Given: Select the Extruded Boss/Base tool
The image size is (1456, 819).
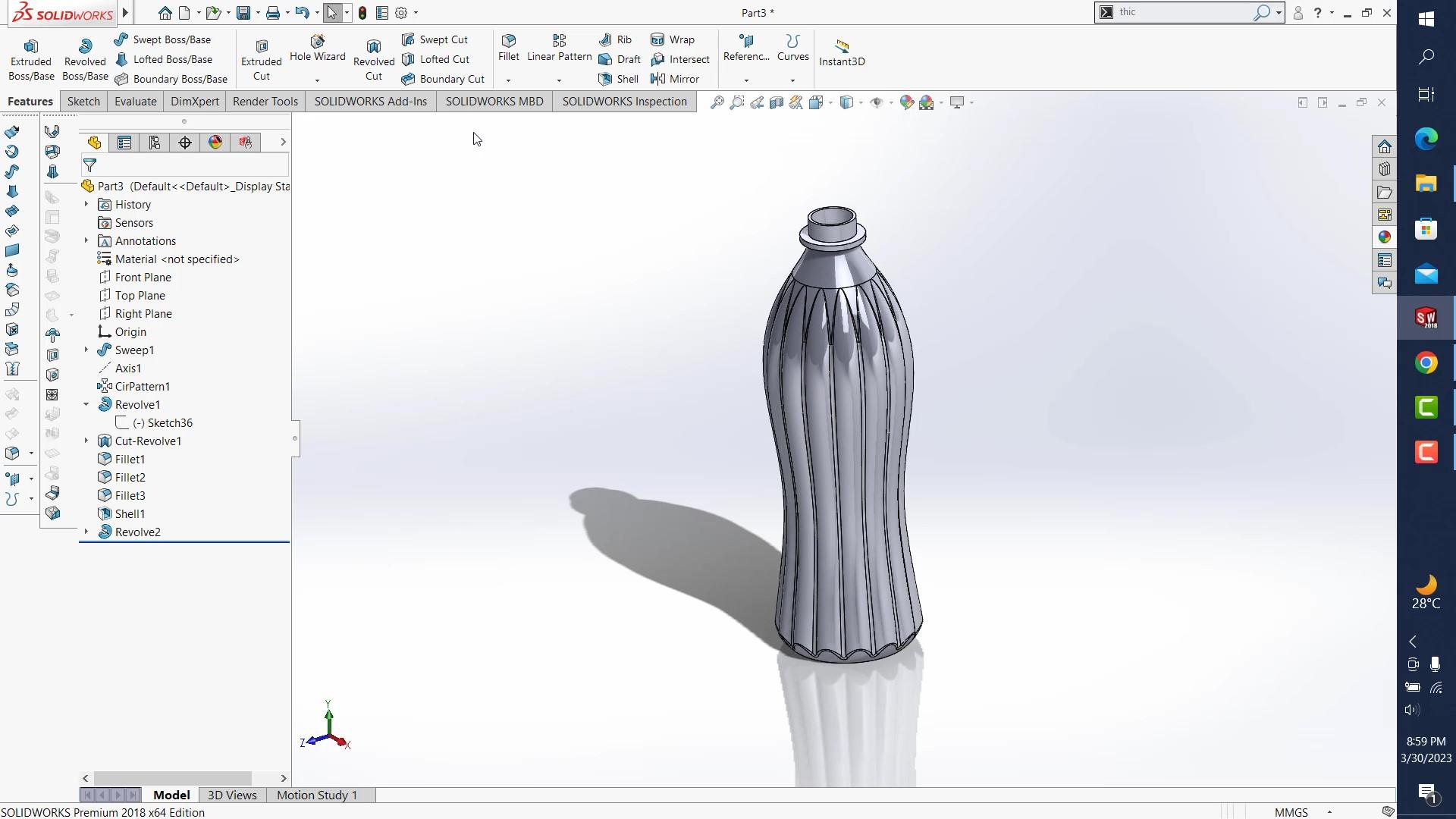Looking at the screenshot, I should coord(30,57).
